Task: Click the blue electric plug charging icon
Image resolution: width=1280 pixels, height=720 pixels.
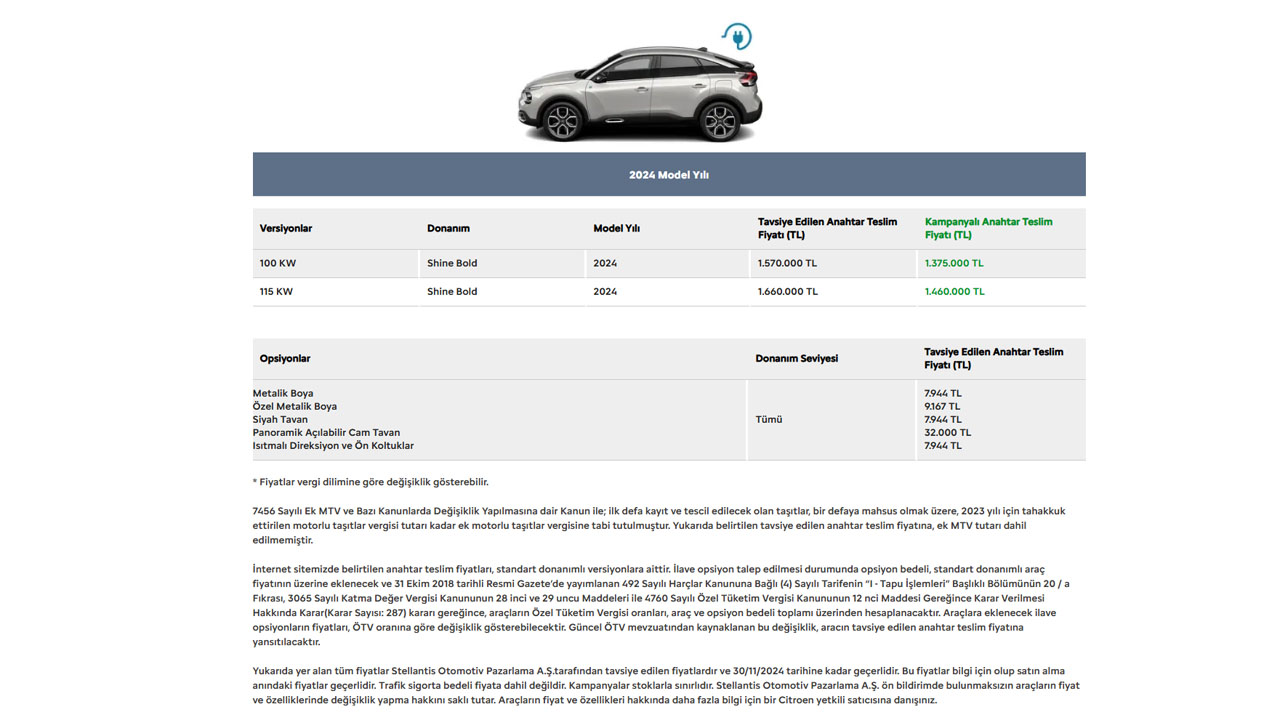Action: [x=738, y=37]
